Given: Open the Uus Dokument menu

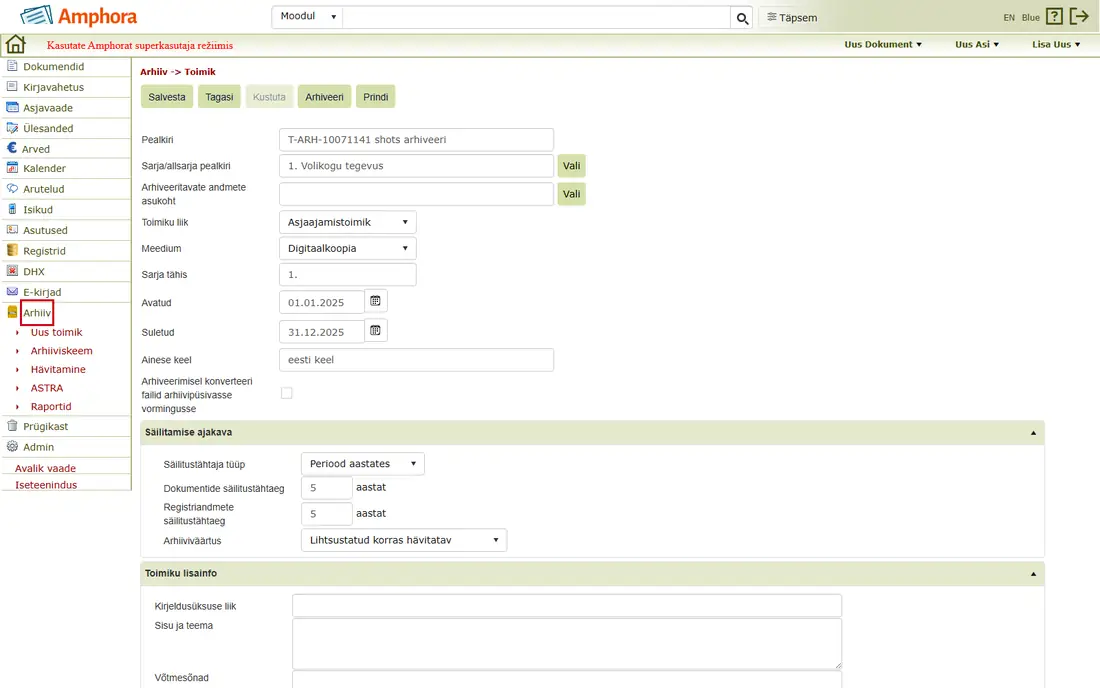Looking at the screenshot, I should coord(883,44).
